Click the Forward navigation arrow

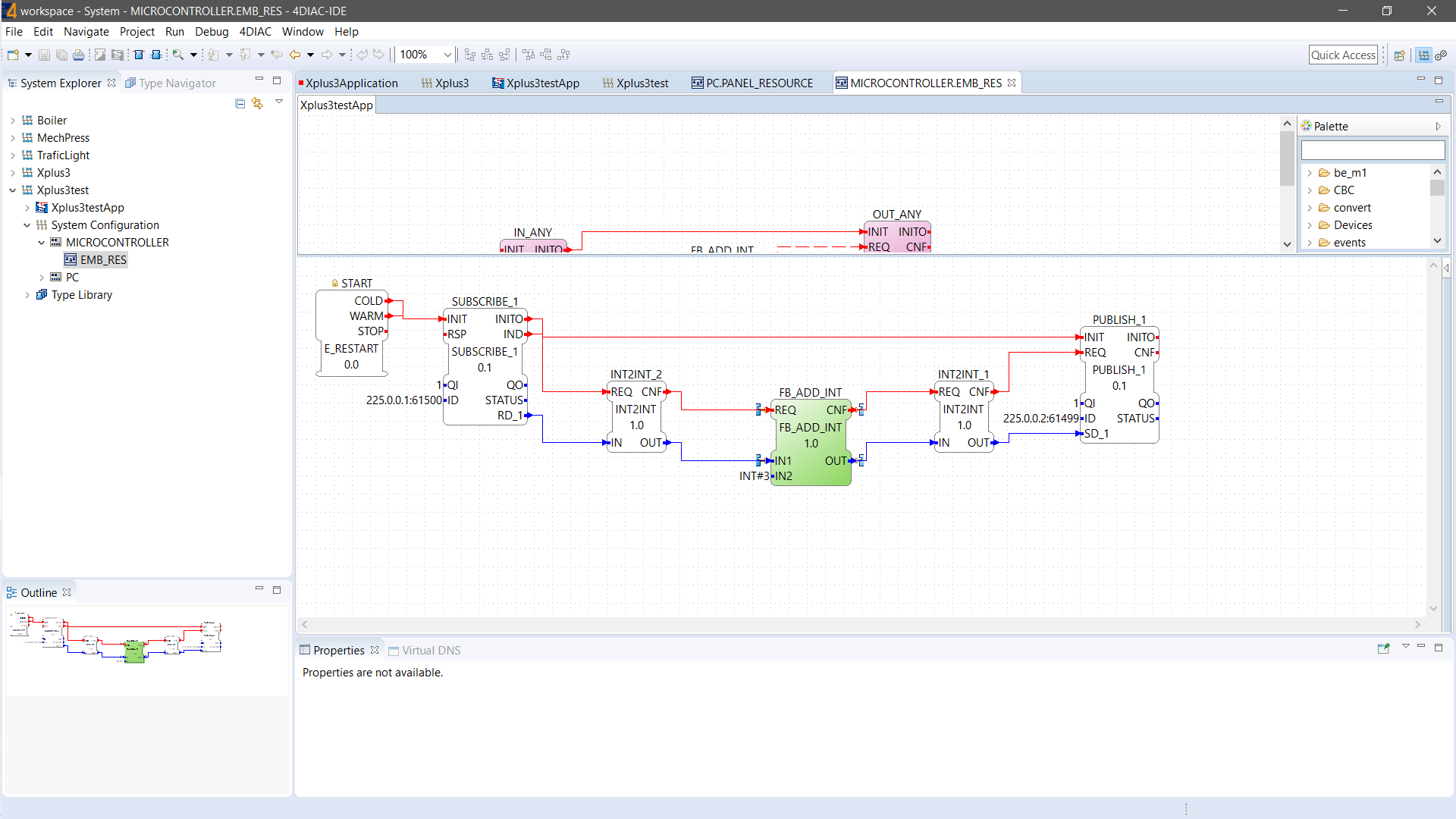pos(327,55)
